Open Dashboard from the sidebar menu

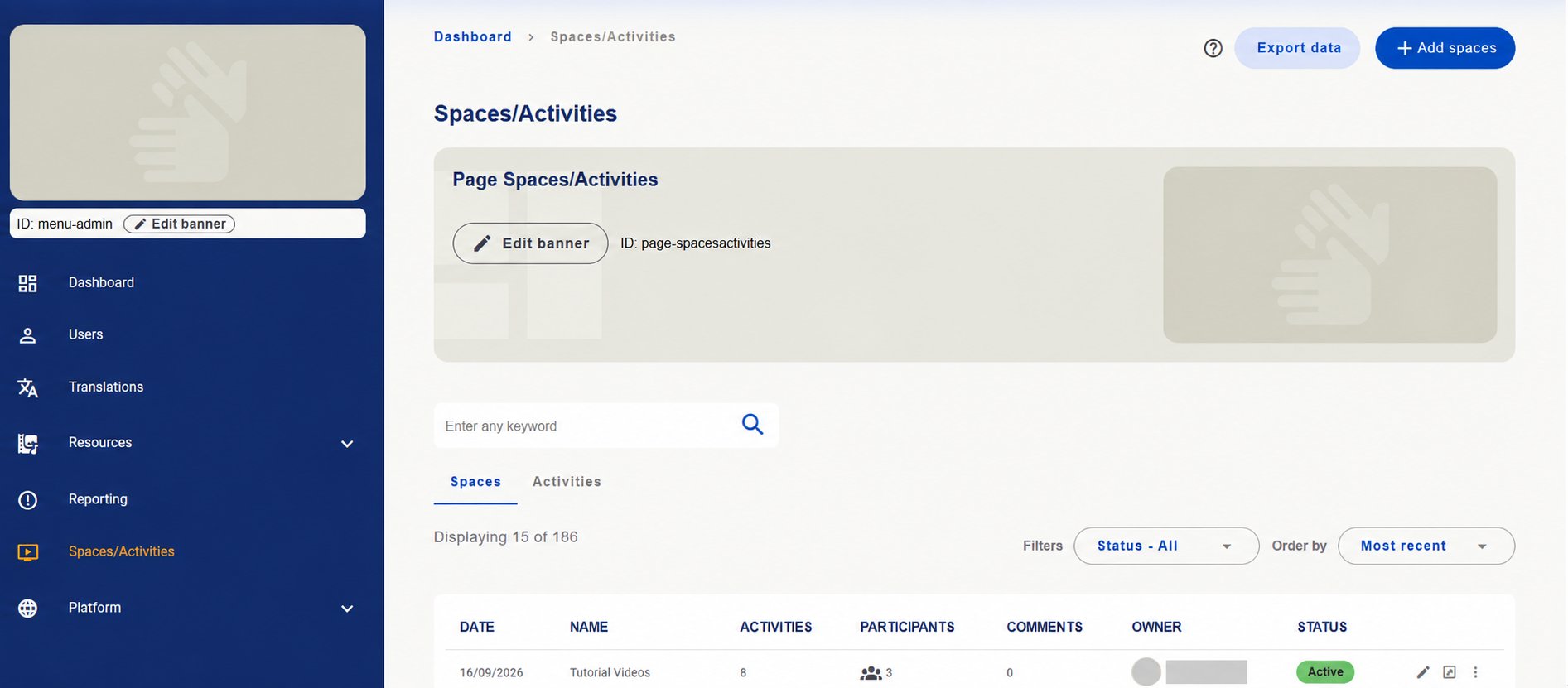click(101, 282)
